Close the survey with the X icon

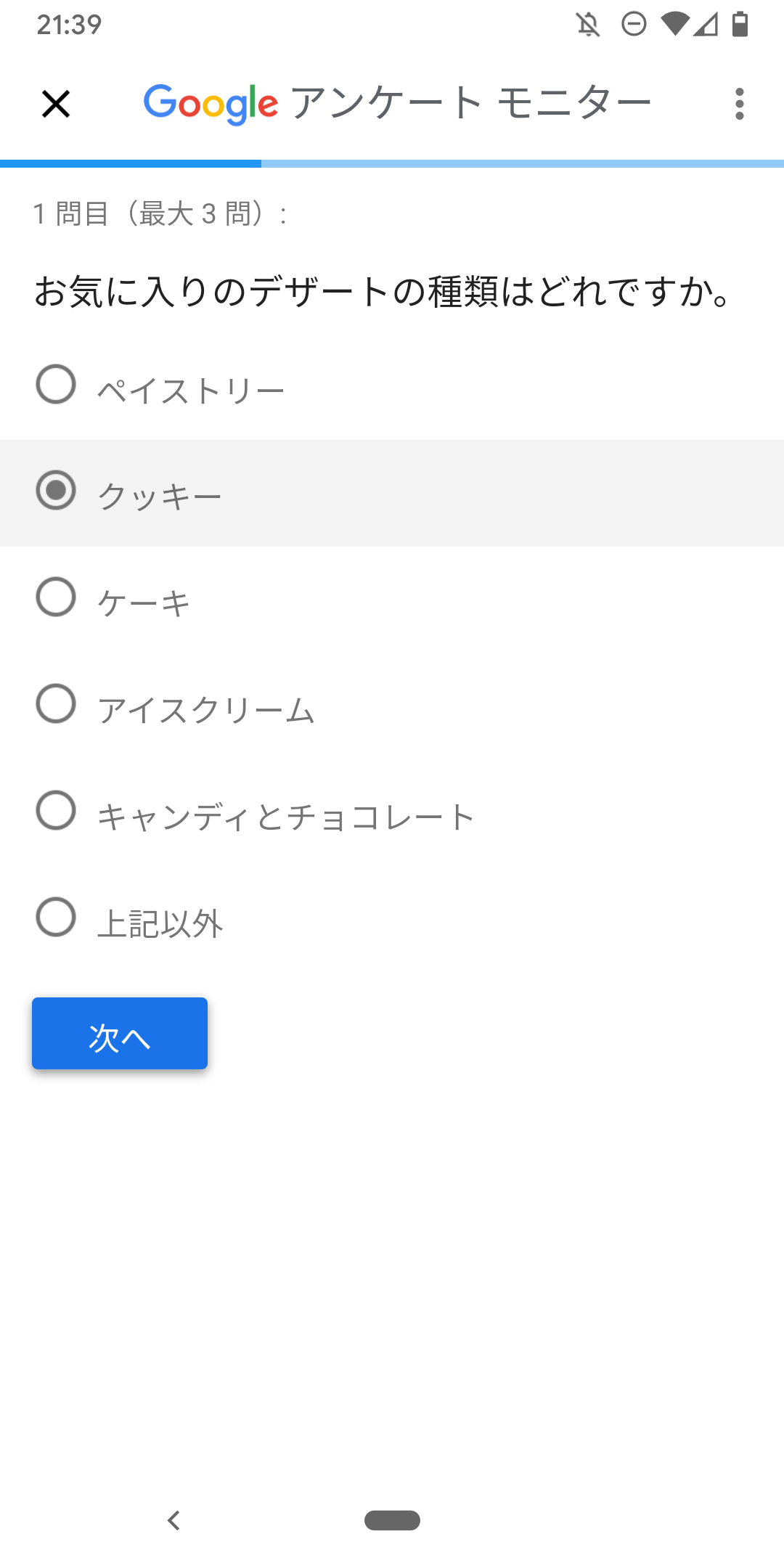[x=56, y=104]
